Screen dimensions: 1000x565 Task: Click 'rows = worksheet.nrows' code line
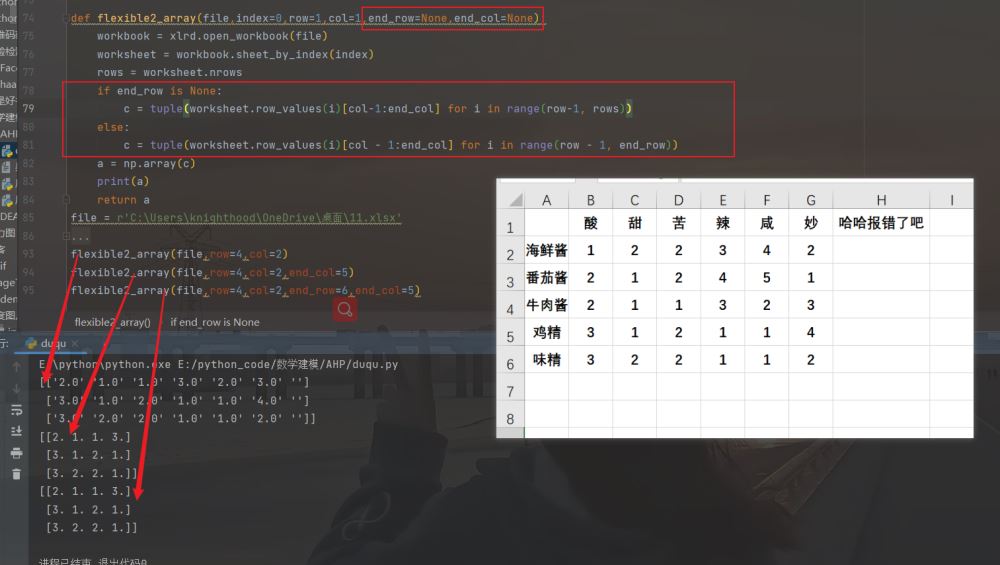point(170,72)
